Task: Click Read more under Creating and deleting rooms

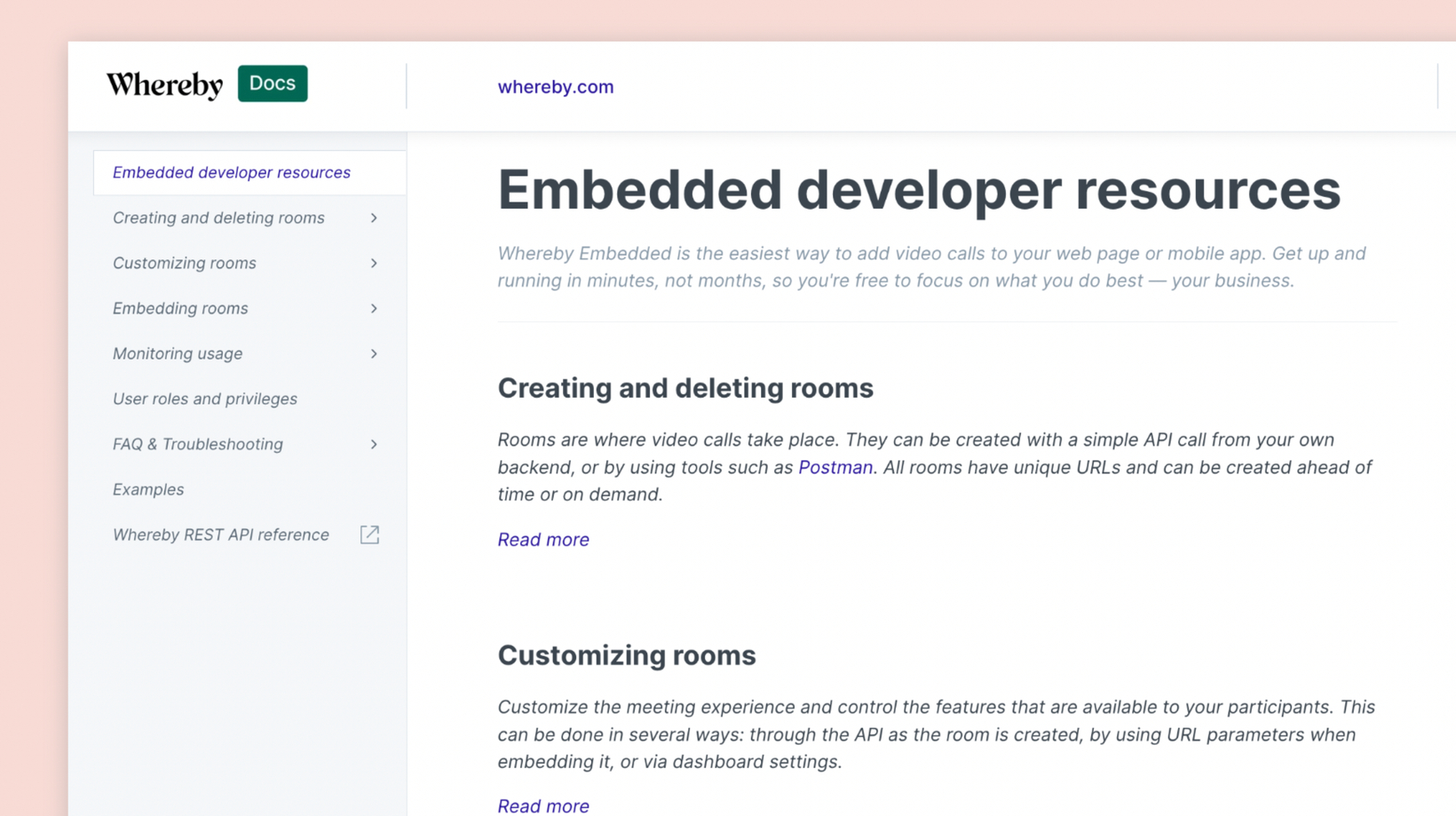Action: [543, 540]
